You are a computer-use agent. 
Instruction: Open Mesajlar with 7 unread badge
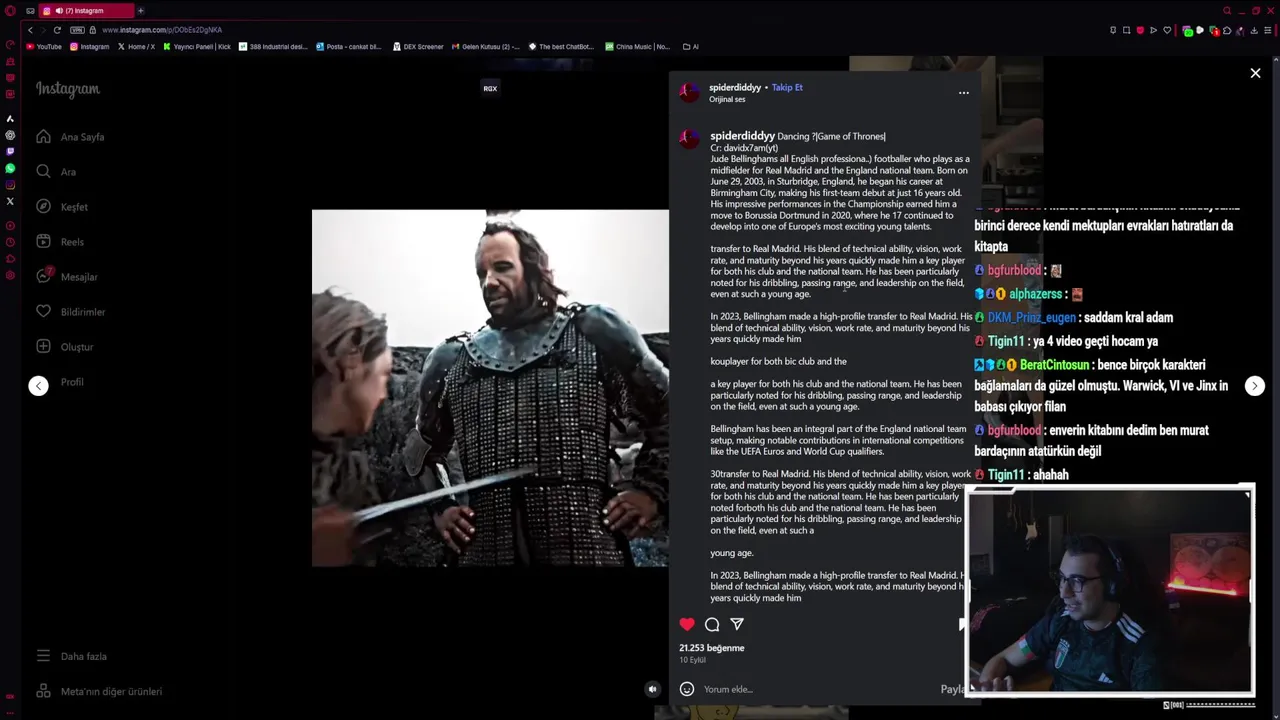(67, 277)
